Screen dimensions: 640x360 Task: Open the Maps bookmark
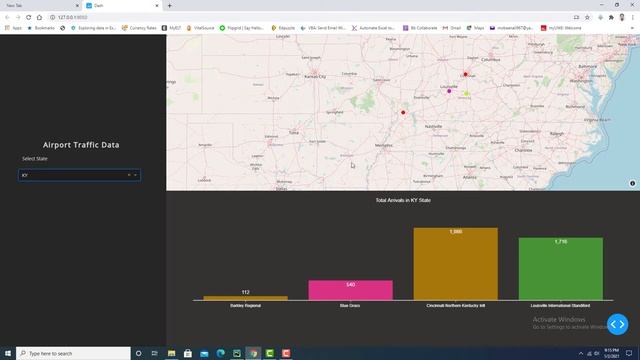pyautogui.click(x=476, y=28)
